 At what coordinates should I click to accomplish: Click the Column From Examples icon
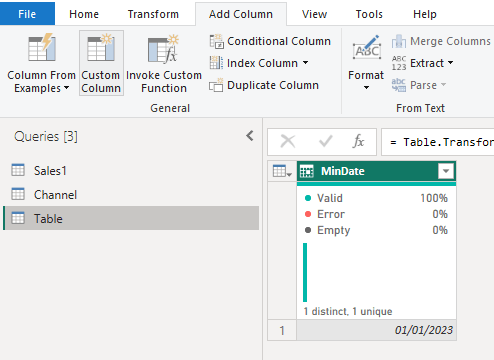click(x=42, y=47)
